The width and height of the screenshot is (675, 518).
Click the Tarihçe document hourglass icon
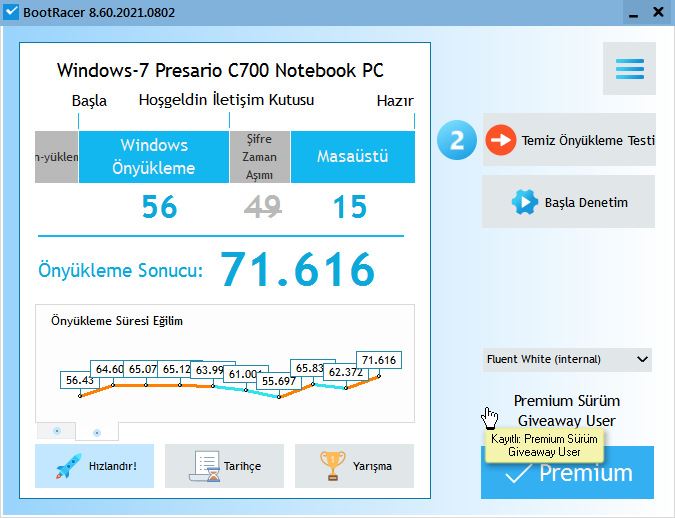point(205,466)
